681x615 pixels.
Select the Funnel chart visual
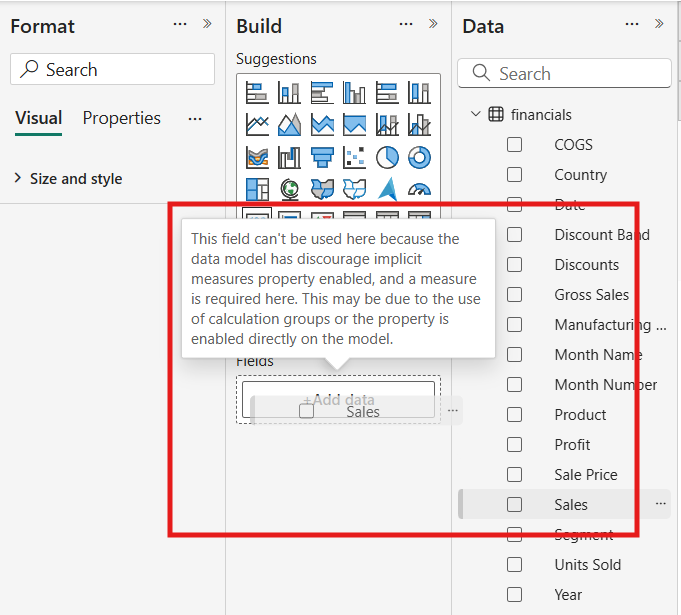(322, 157)
